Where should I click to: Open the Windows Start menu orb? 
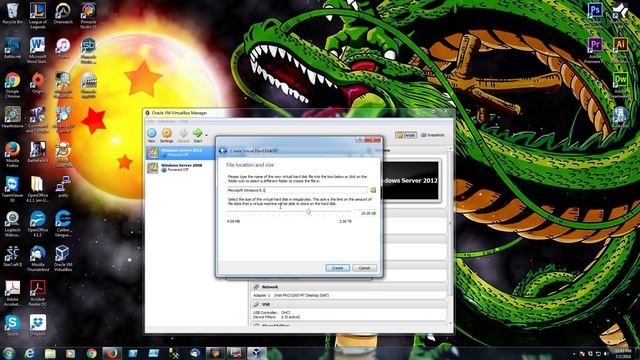tap(9, 353)
